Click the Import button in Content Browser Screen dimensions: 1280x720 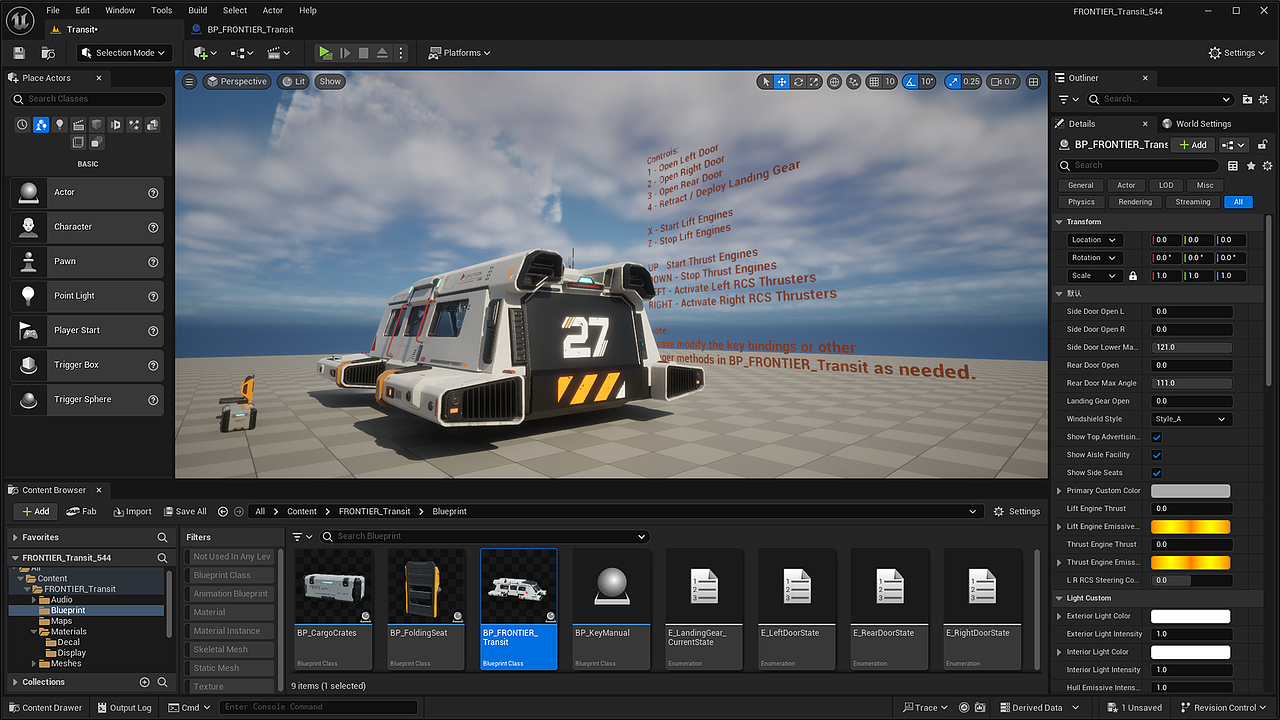coord(132,511)
